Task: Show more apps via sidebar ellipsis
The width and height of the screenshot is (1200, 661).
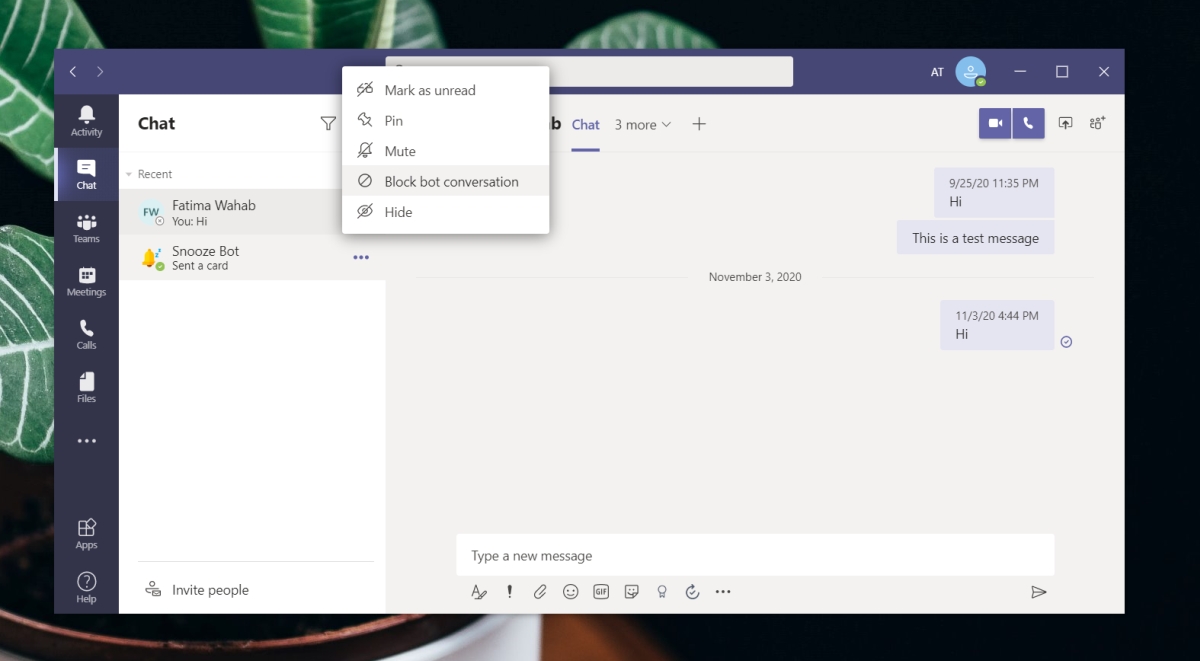Action: [x=86, y=441]
